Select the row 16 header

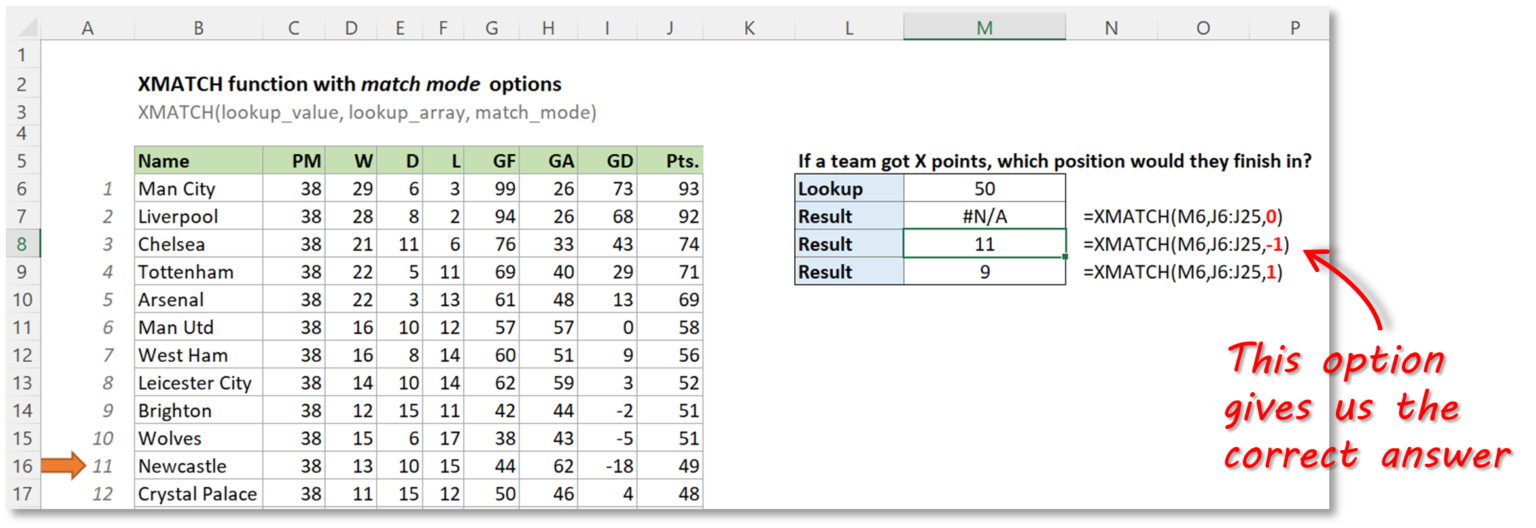(x=23, y=466)
